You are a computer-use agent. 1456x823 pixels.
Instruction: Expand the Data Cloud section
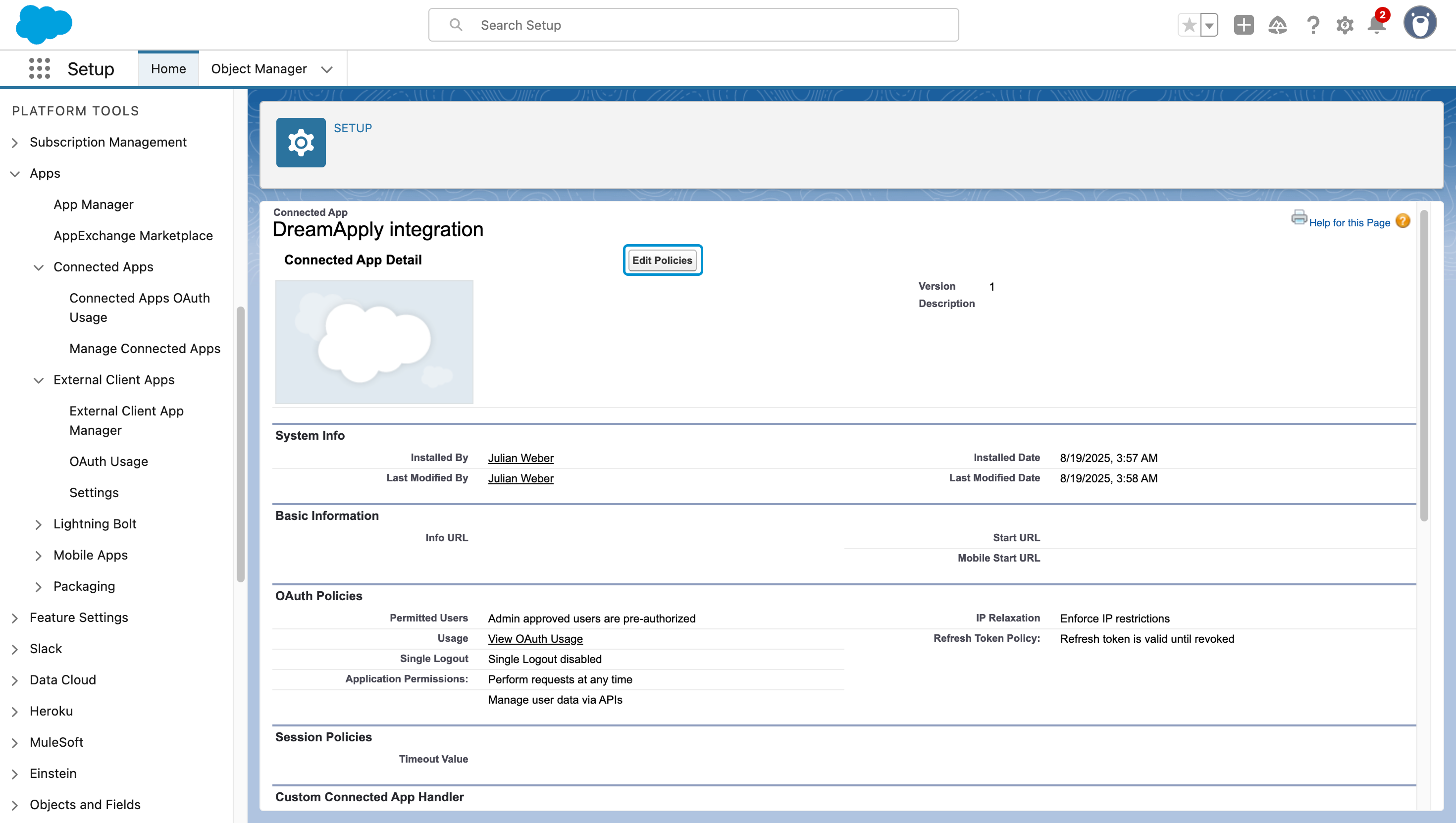(x=15, y=680)
